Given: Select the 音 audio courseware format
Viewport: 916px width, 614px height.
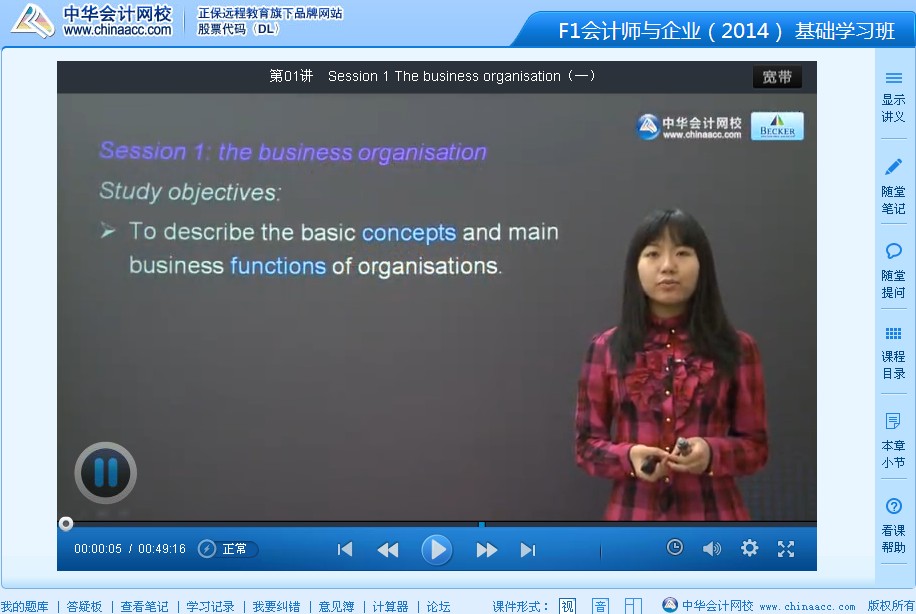Looking at the screenshot, I should pos(600,606).
